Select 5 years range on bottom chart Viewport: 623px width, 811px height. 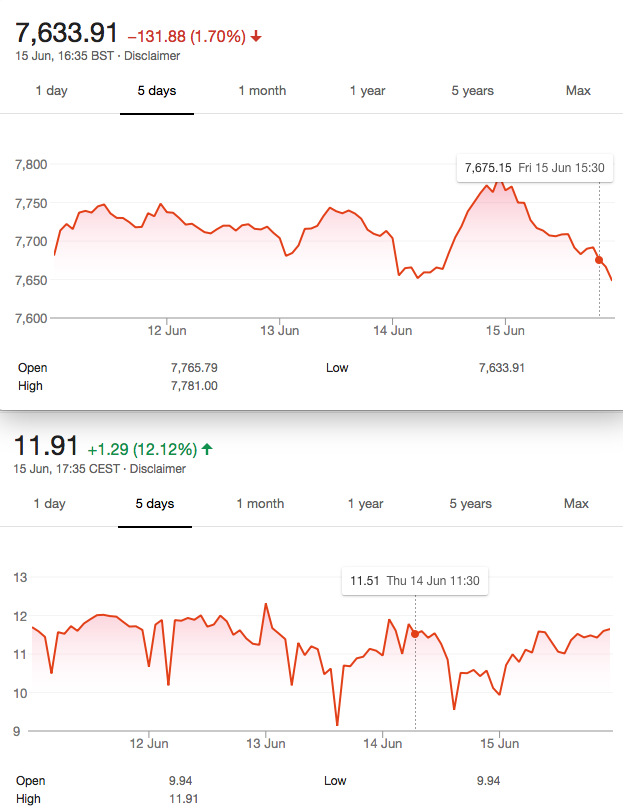[x=470, y=503]
